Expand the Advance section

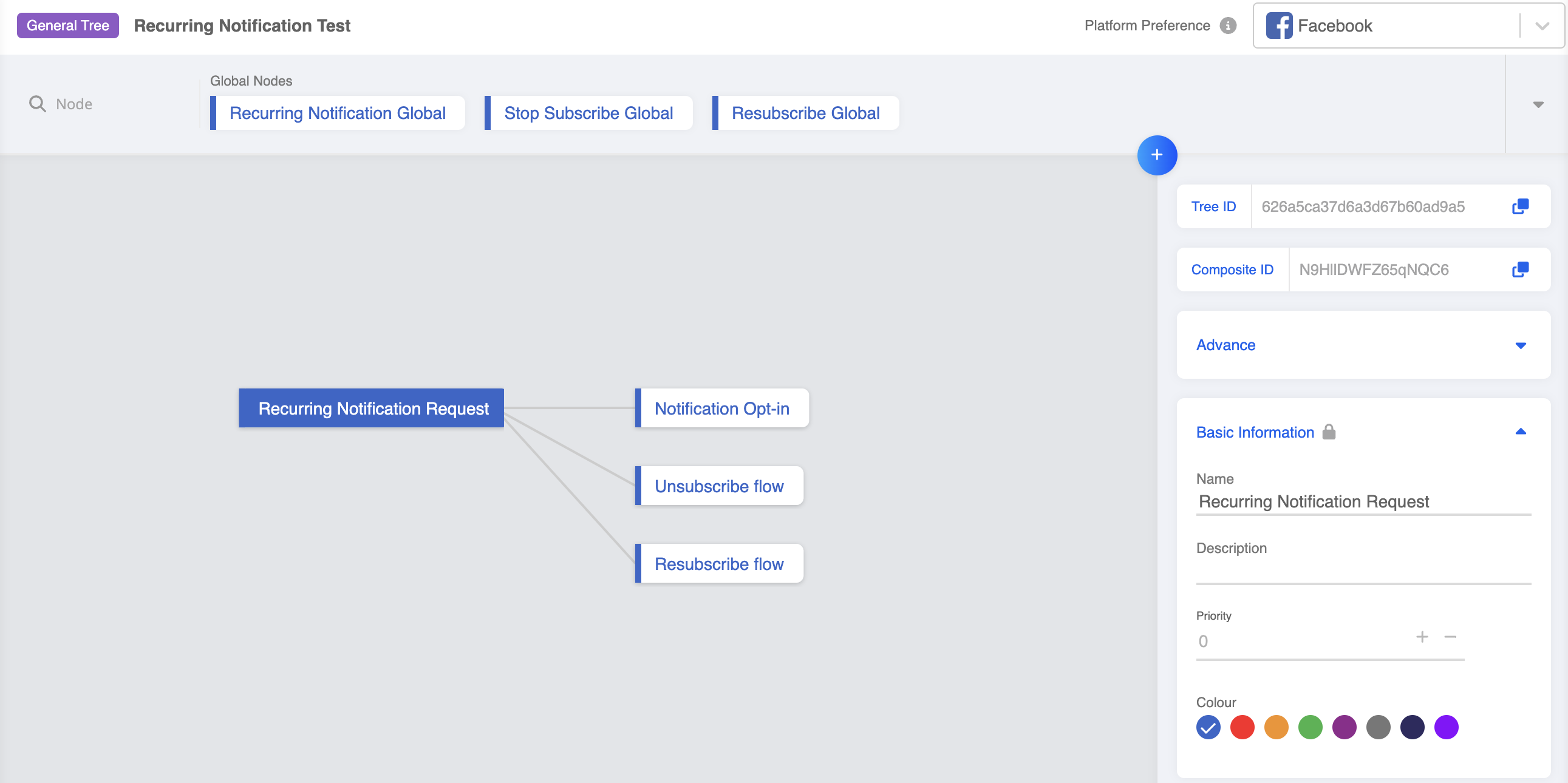point(1520,345)
